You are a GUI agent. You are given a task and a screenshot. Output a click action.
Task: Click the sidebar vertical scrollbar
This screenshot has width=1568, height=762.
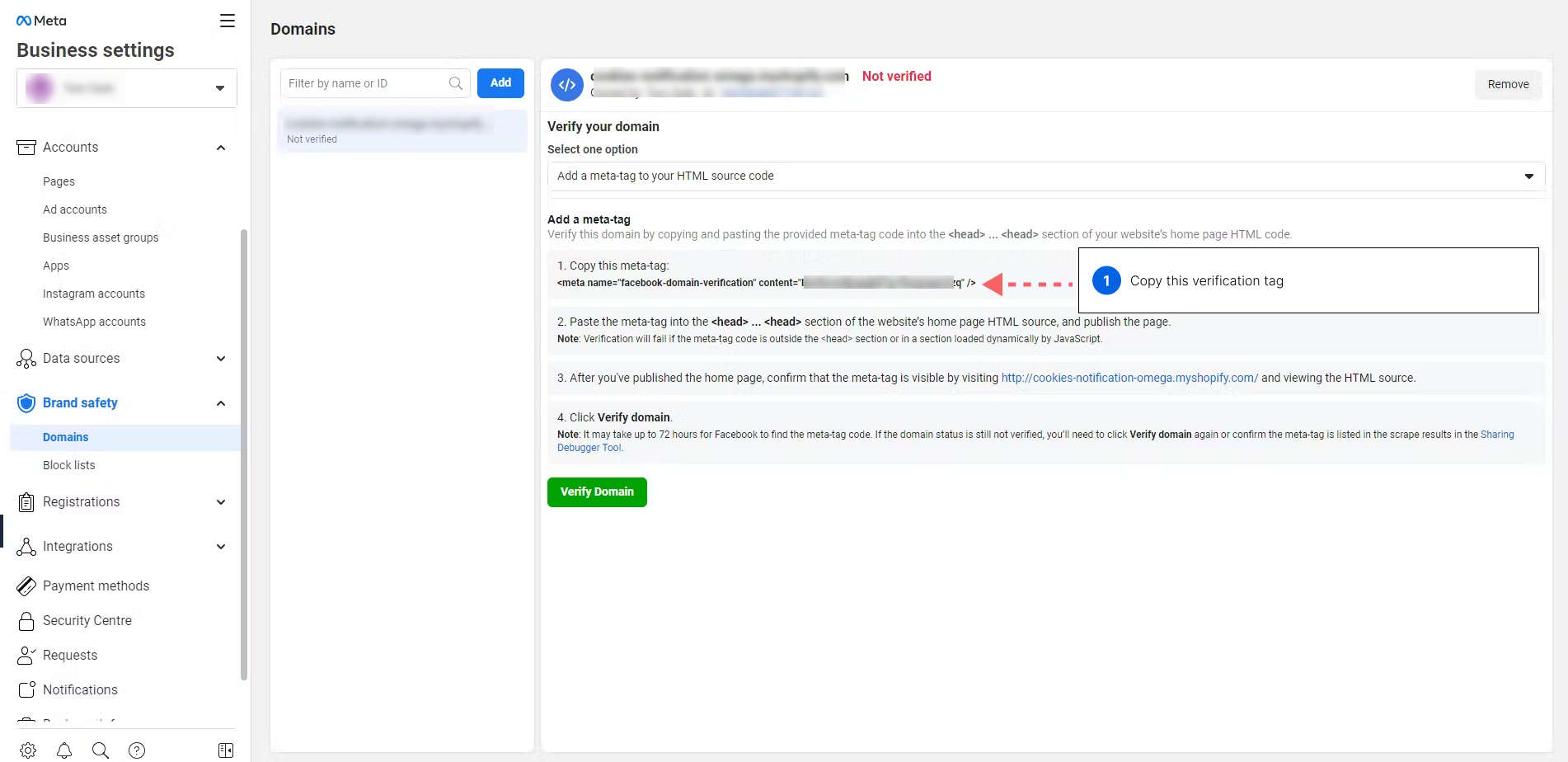[x=244, y=455]
